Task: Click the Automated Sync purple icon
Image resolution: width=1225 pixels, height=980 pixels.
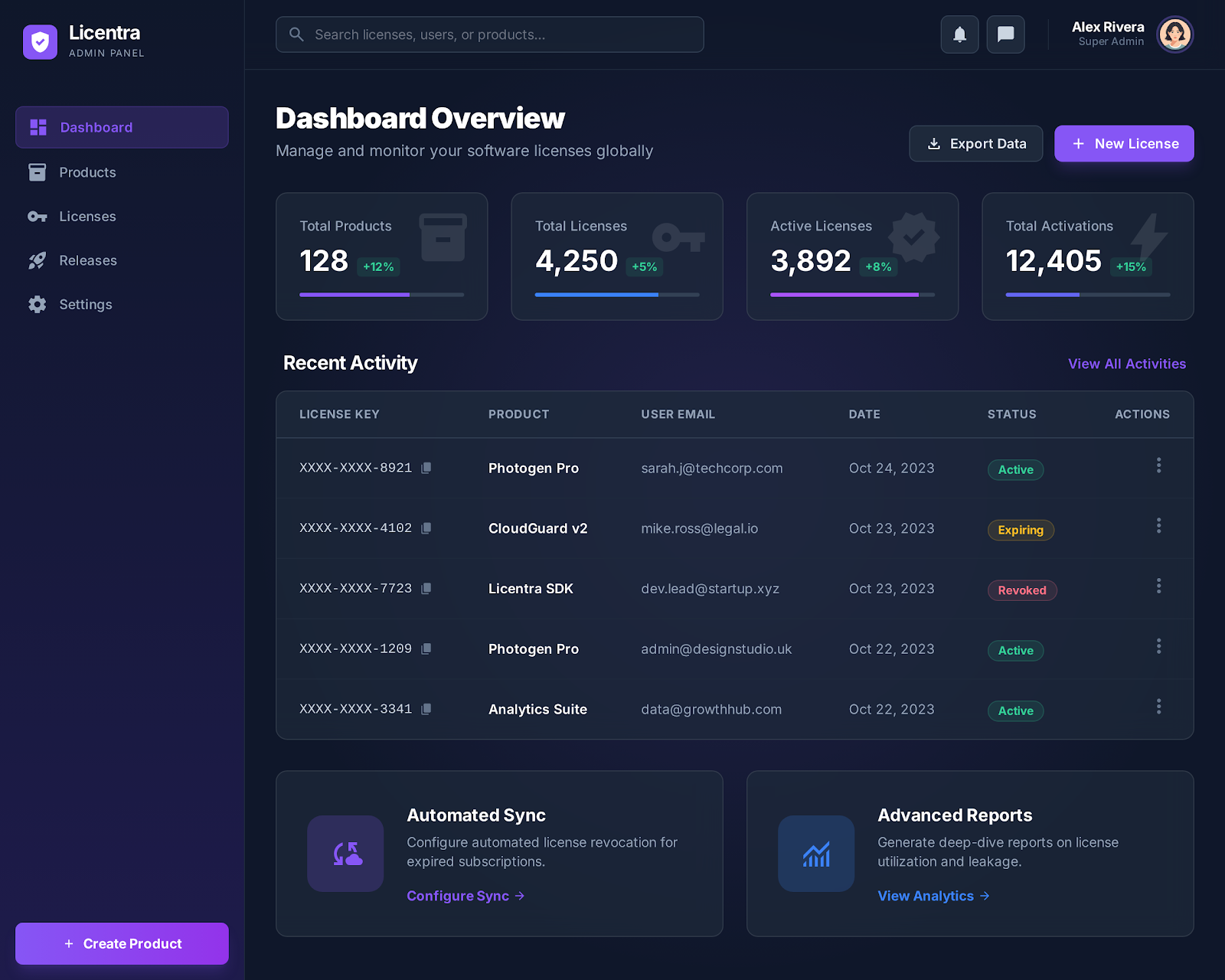Action: 345,854
